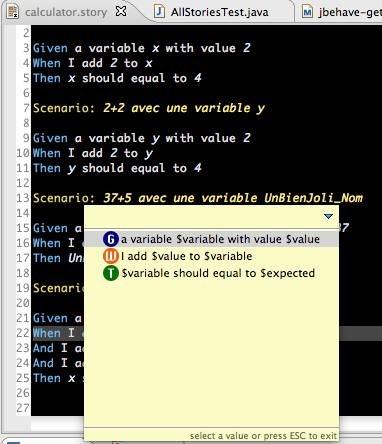The image size is (382, 444).
Task: Click line number 22 in the gutter
Action: click(23, 333)
